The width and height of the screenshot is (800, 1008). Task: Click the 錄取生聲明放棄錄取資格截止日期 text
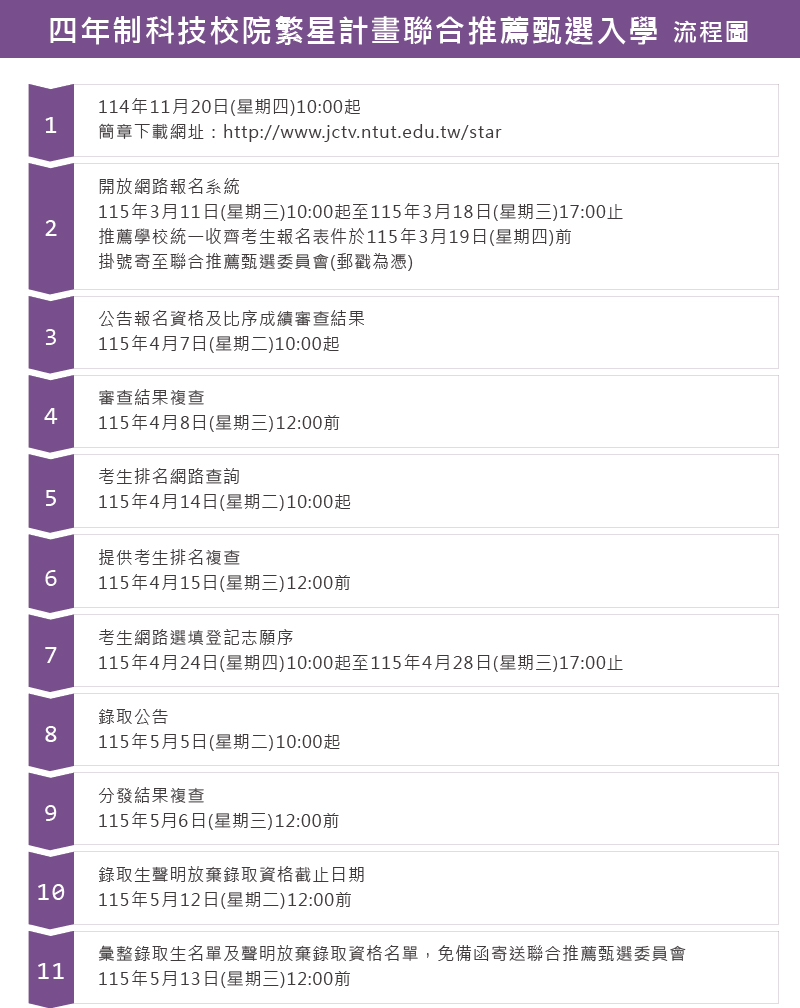(231, 874)
